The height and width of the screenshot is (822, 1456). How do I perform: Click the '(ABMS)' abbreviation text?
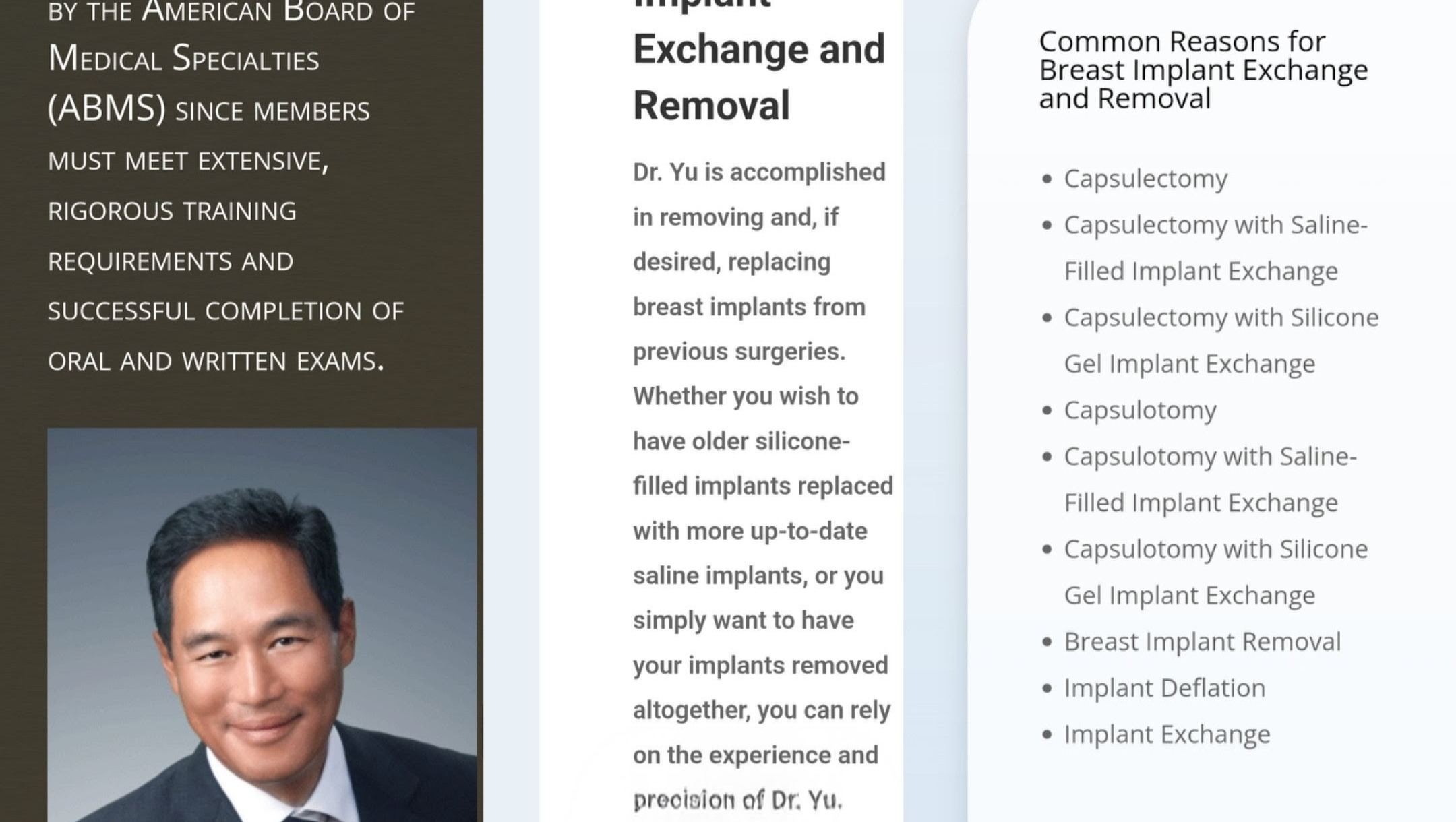tap(107, 108)
